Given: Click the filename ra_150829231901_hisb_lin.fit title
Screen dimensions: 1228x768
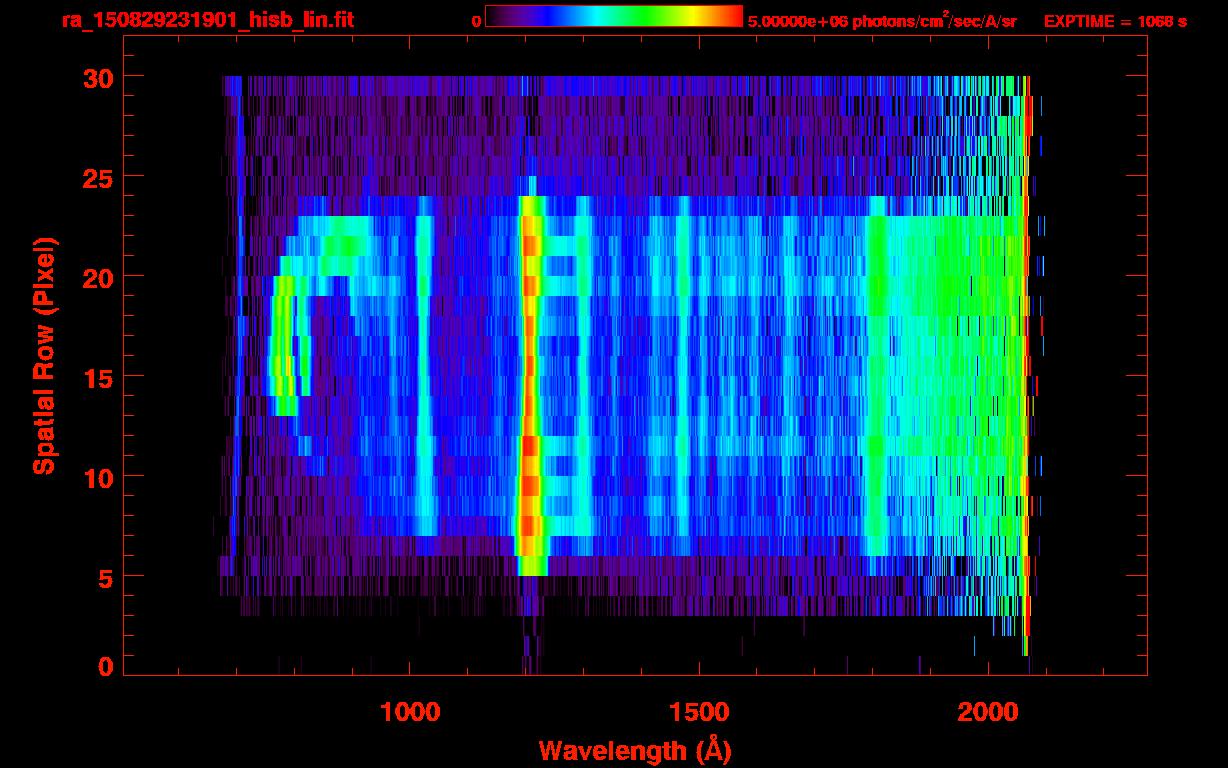Looking at the screenshot, I should click(x=207, y=20).
